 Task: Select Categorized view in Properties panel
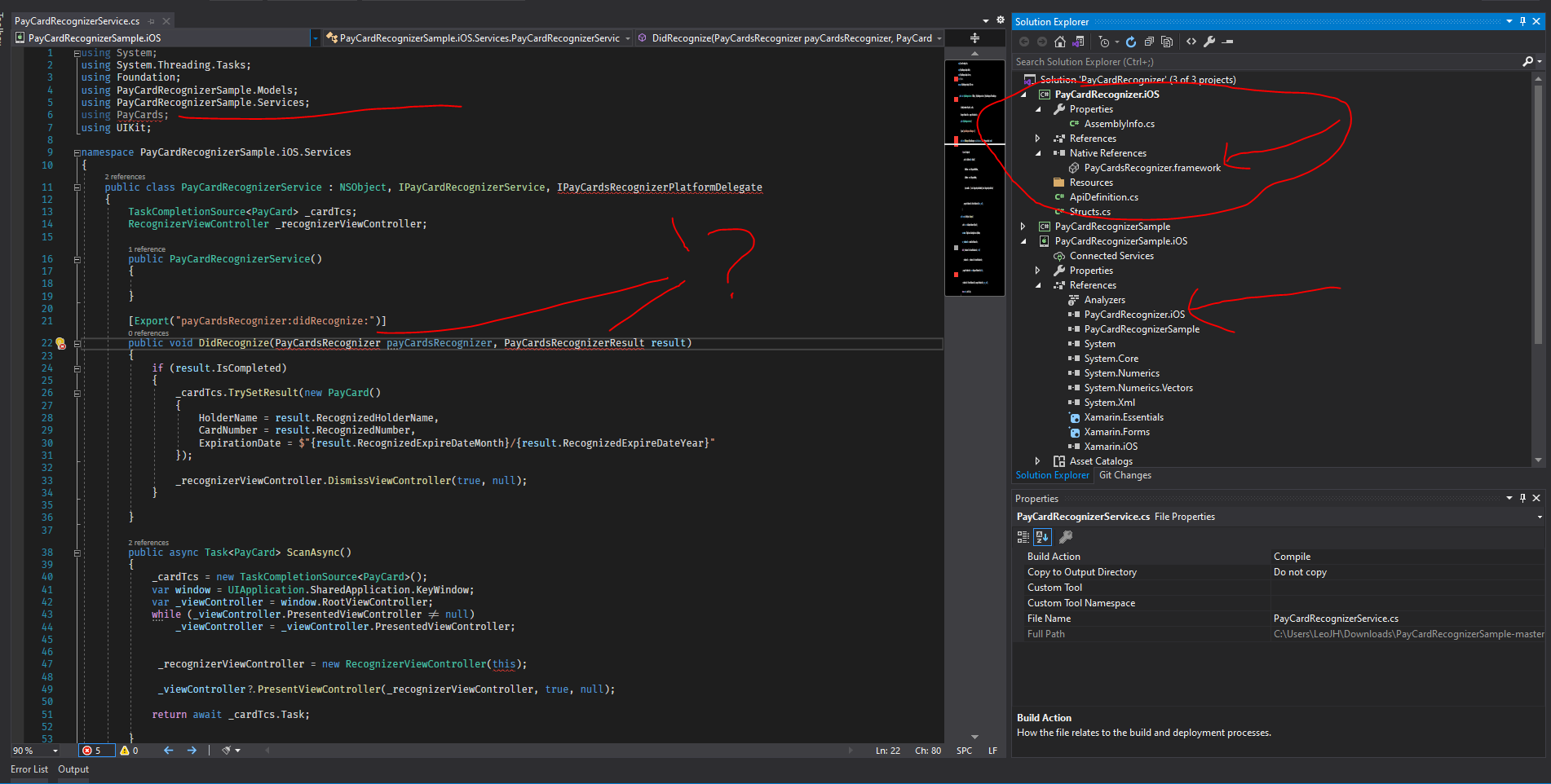(1023, 537)
